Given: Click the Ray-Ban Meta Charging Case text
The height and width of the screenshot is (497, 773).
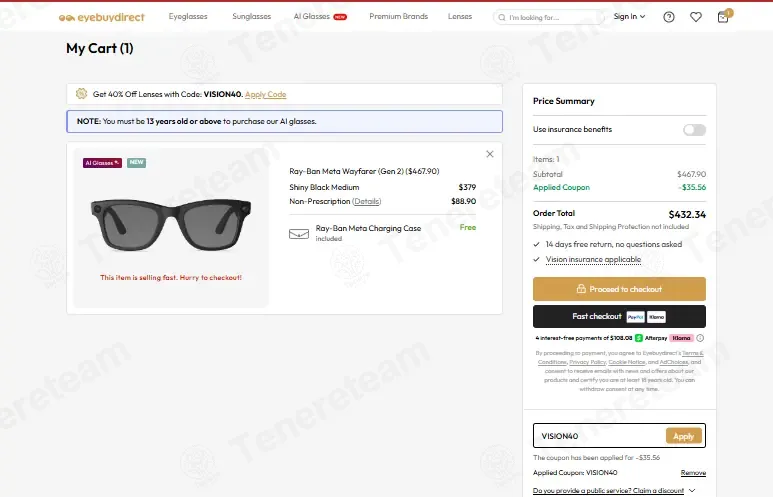Looking at the screenshot, I should 368,228.
